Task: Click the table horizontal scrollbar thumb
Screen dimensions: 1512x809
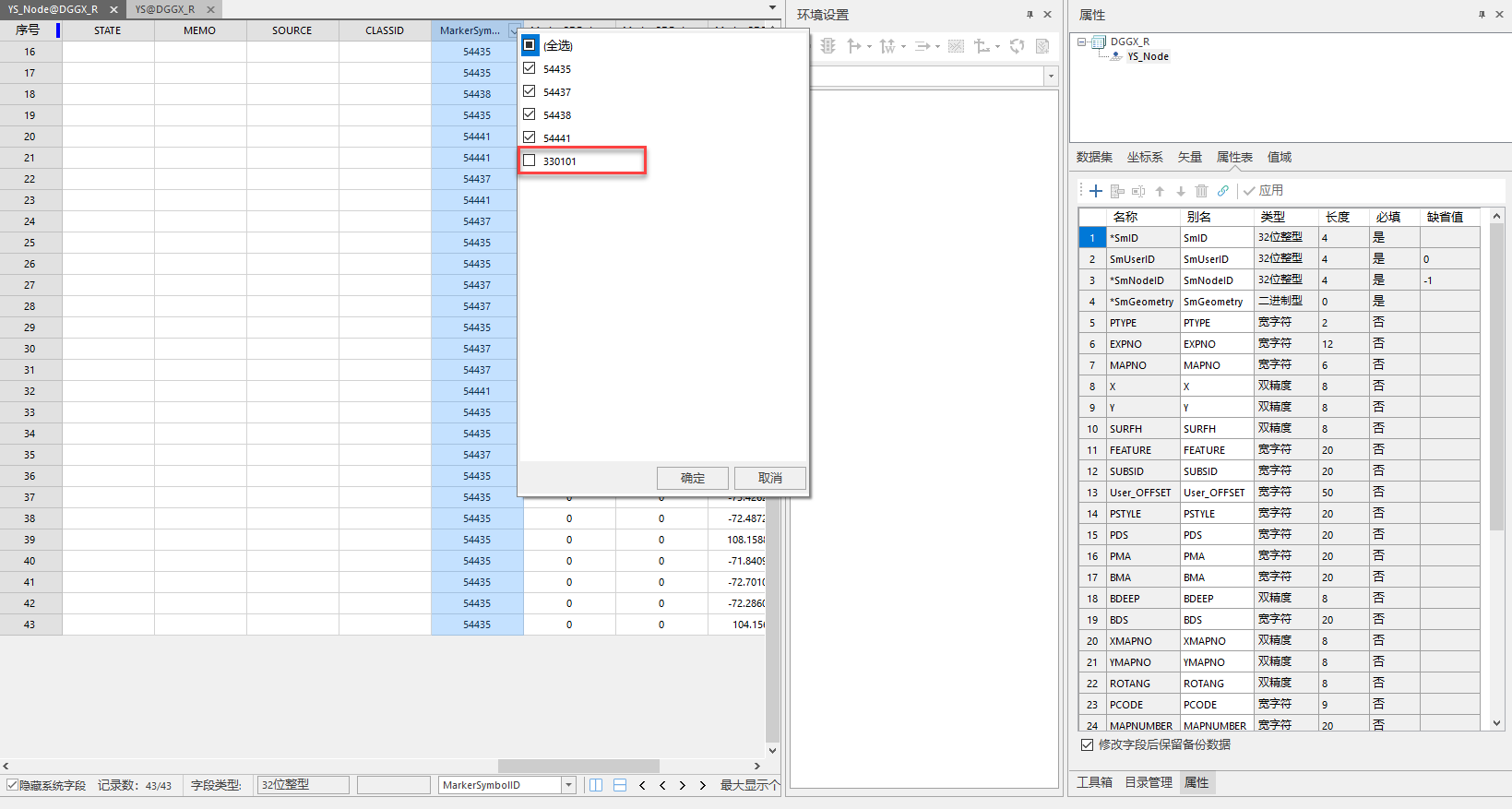Action: pos(578,766)
